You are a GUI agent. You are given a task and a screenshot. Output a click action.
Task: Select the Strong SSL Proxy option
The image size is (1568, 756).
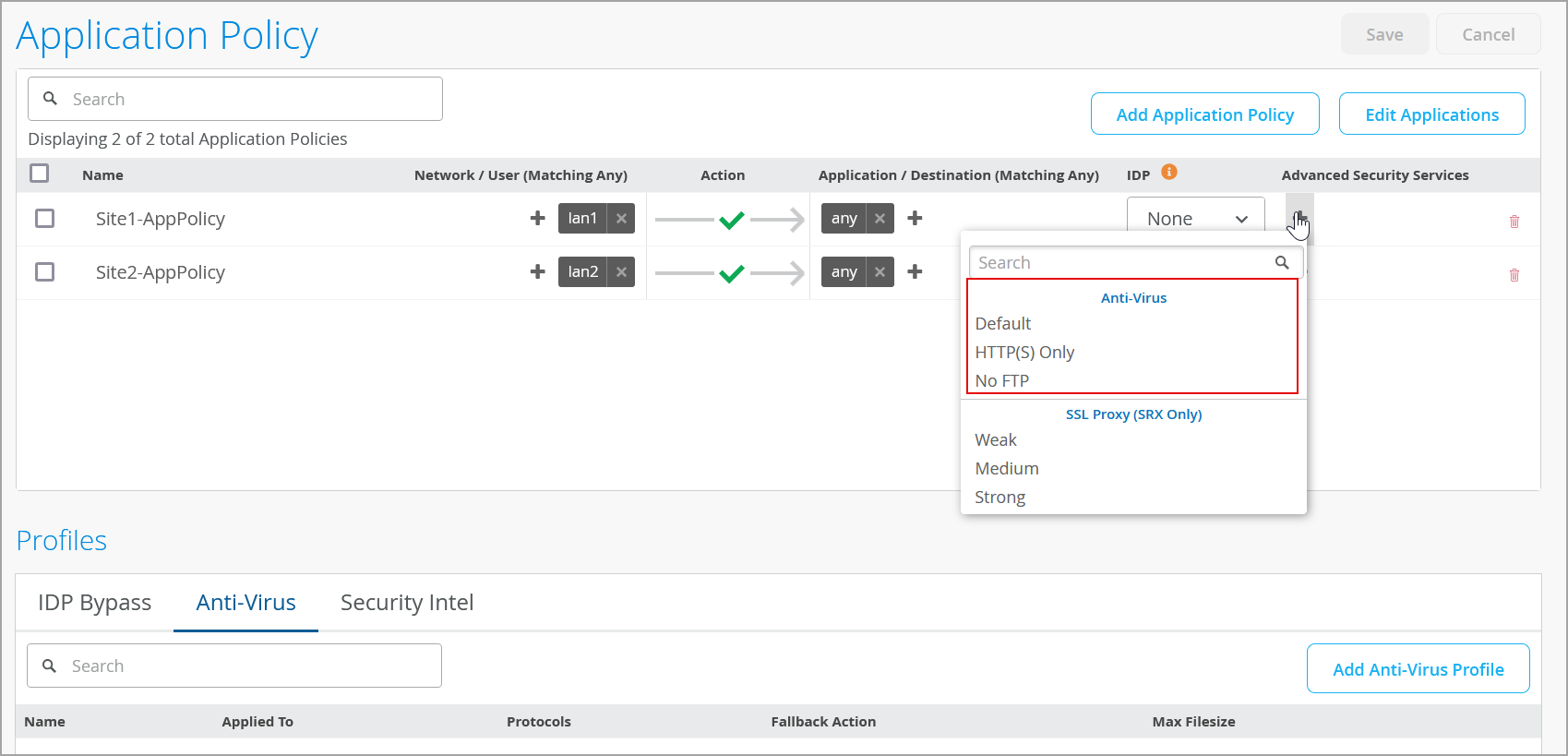pos(999,498)
